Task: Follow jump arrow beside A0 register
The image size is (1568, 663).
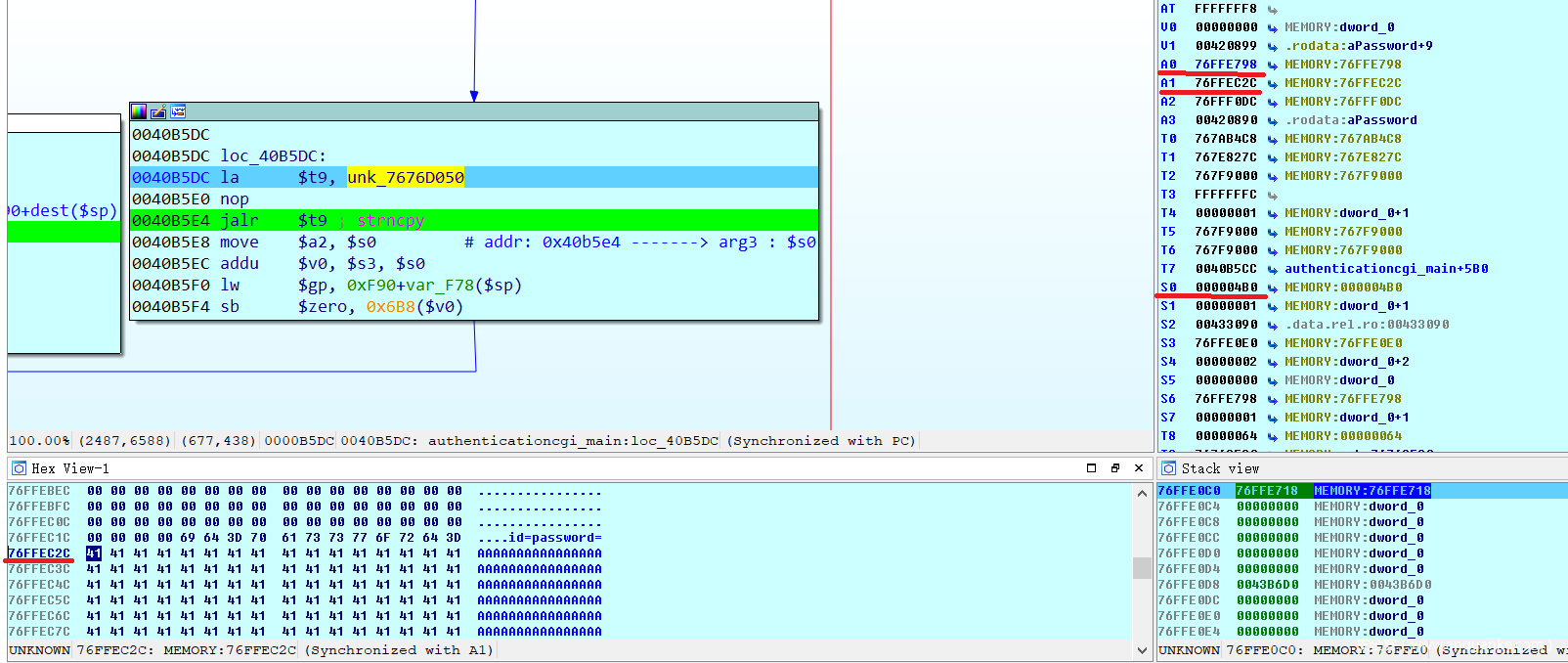Action: click(x=1272, y=66)
